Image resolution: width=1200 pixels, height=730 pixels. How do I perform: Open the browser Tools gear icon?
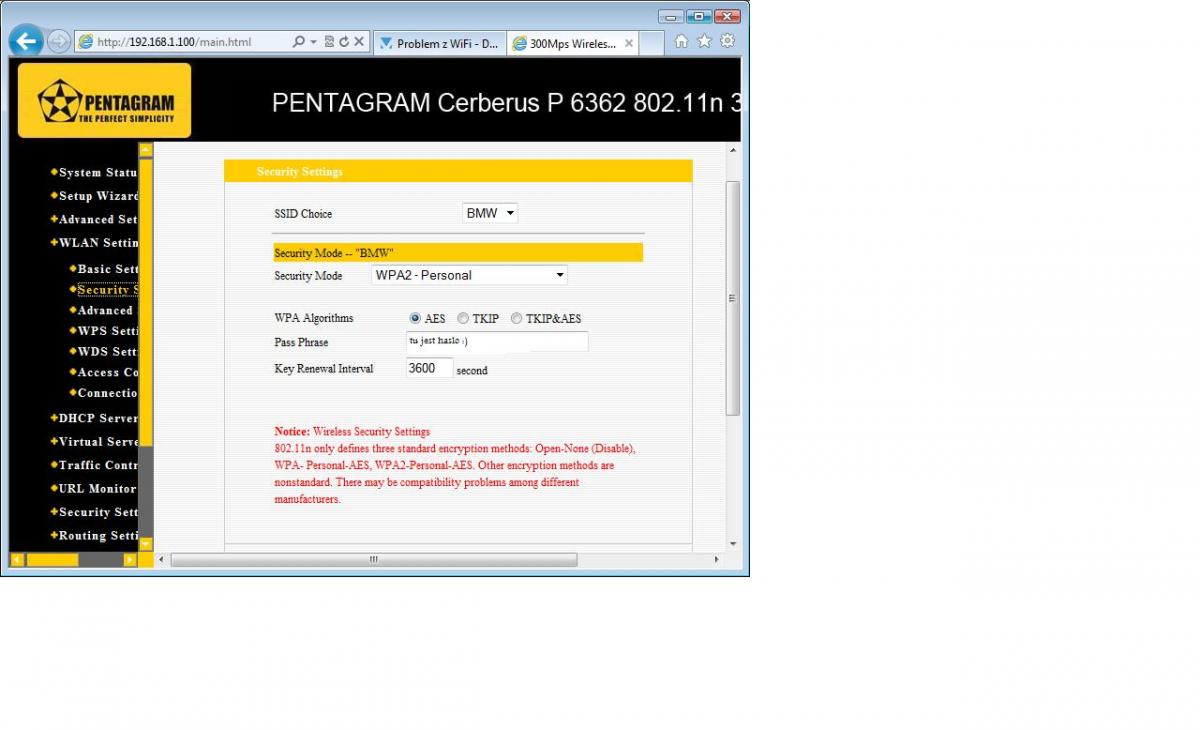[x=727, y=41]
